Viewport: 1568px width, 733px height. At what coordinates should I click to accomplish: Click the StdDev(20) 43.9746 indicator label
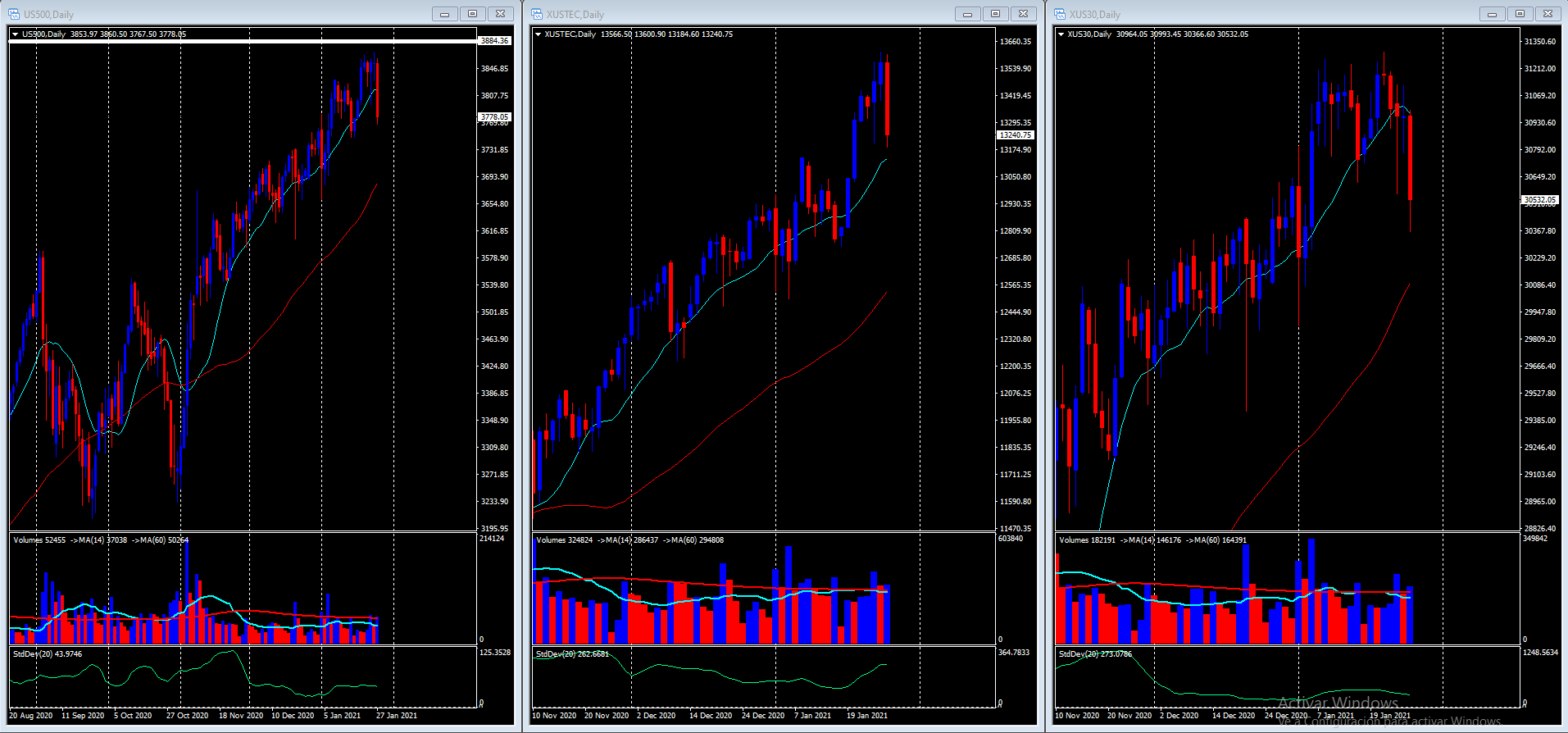click(x=48, y=654)
